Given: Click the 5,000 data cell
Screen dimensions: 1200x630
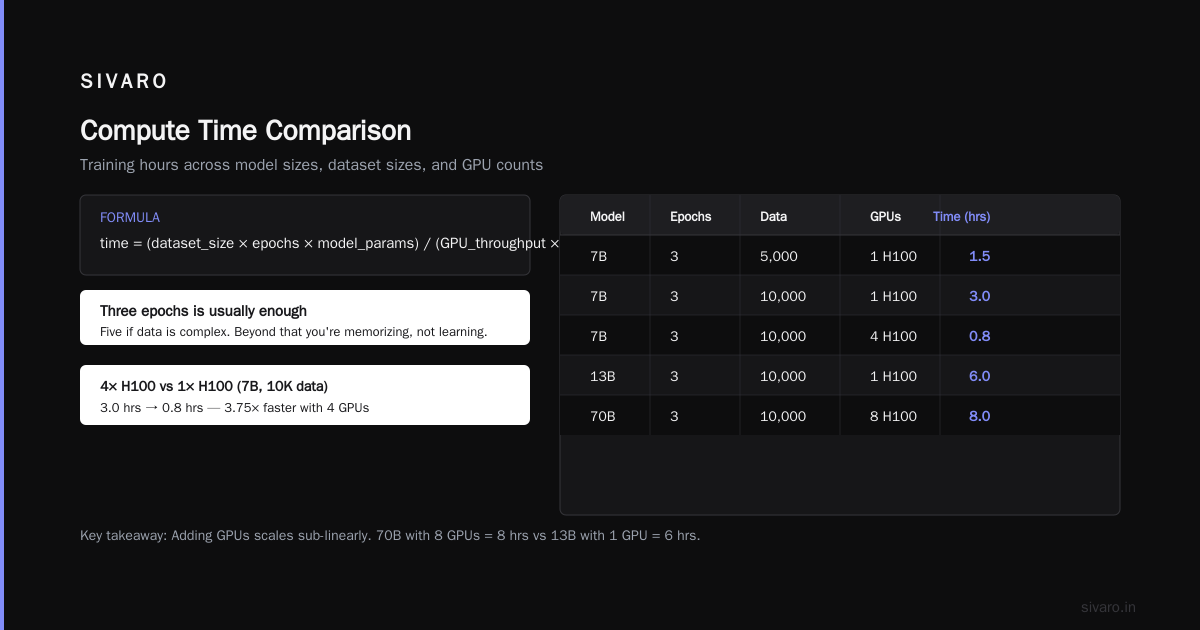Looking at the screenshot, I should (779, 256).
